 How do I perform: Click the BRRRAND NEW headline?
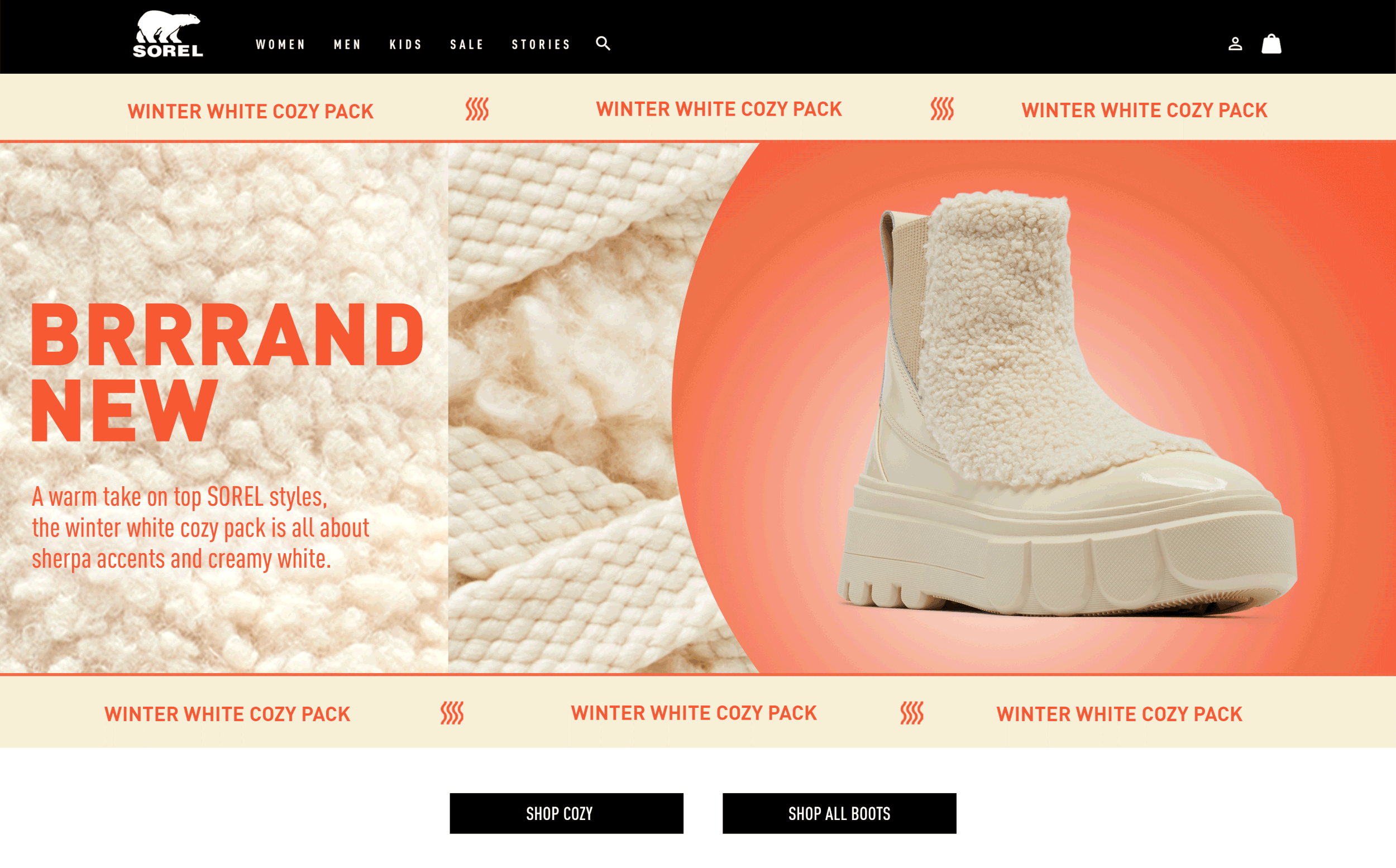point(227,372)
